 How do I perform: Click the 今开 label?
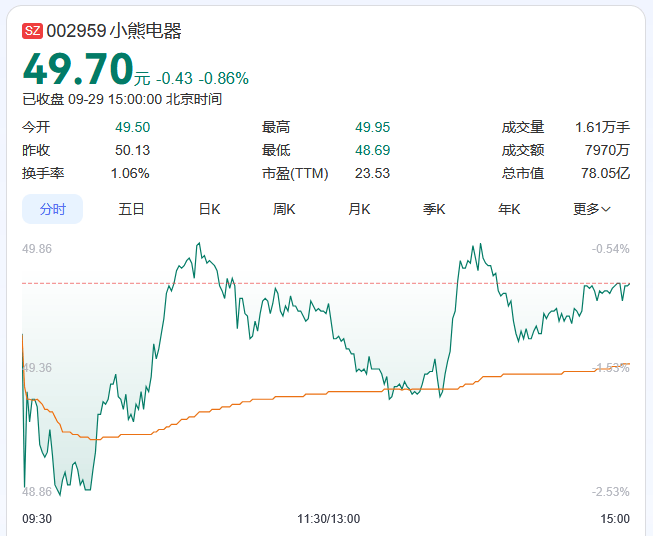36,127
